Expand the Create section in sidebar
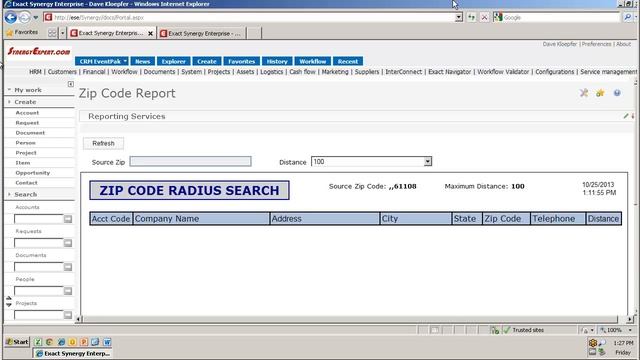 tap(9, 102)
